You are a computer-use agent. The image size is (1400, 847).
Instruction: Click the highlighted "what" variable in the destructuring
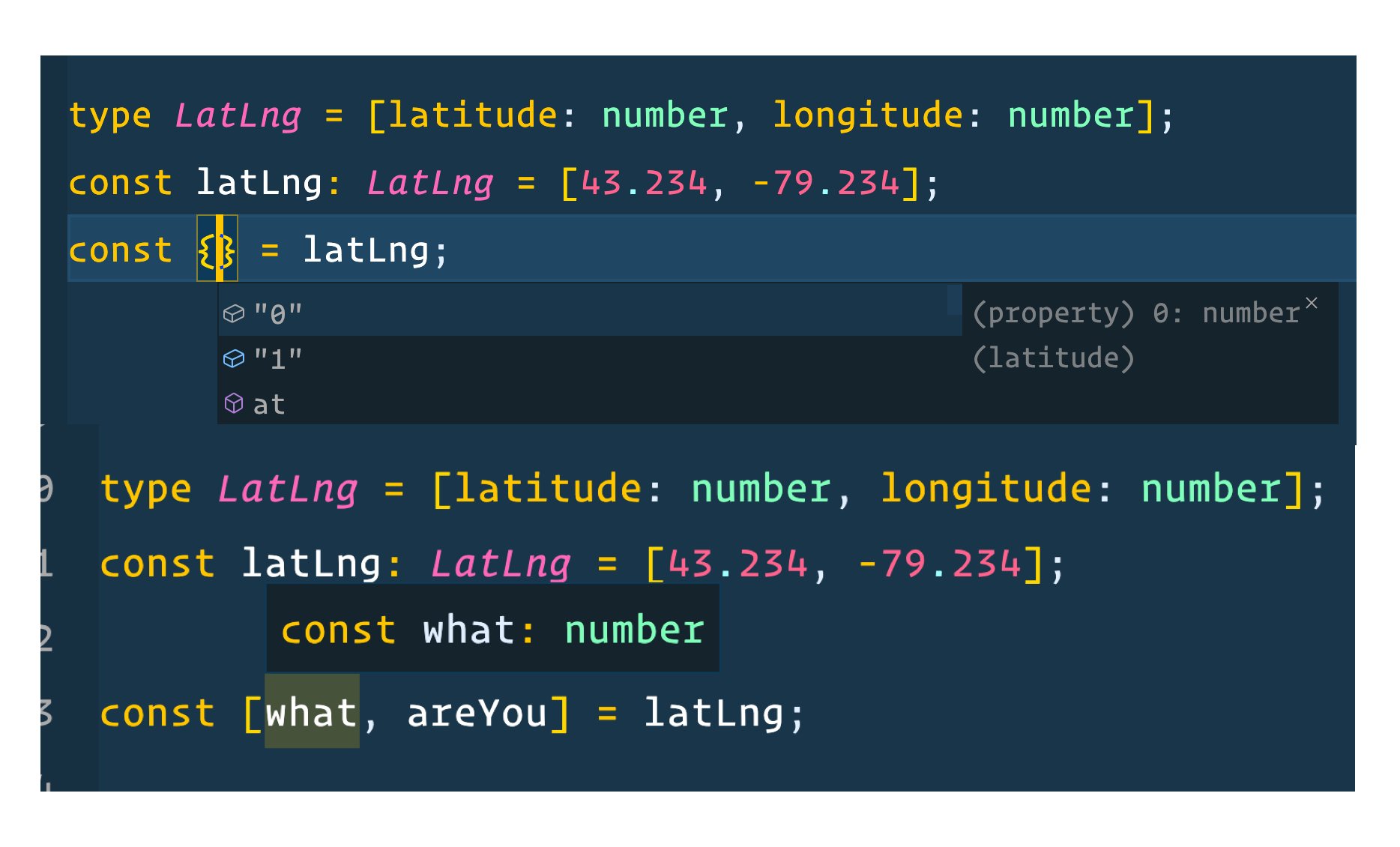[311, 713]
